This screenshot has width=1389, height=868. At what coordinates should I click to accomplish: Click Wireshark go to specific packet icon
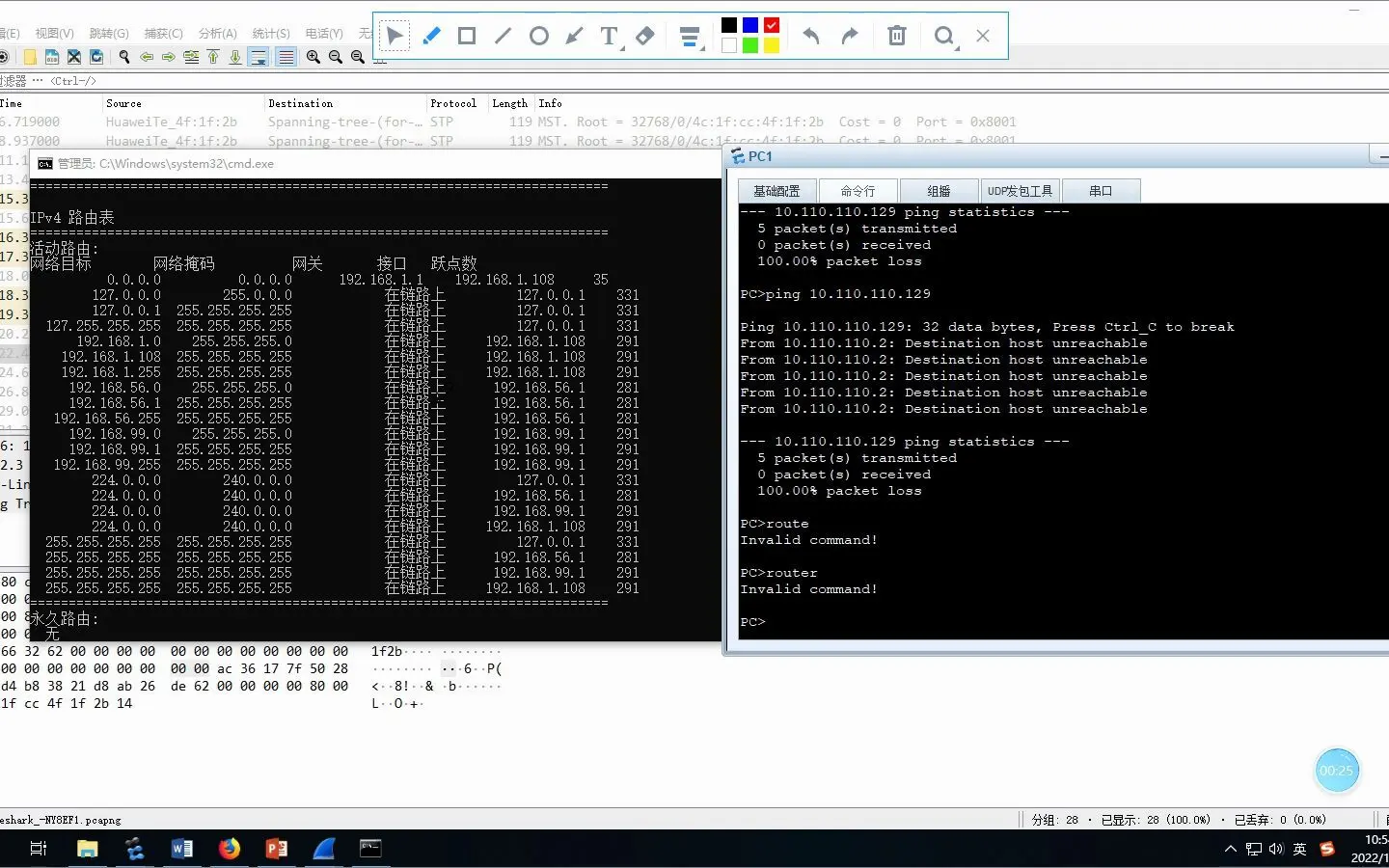click(x=191, y=57)
